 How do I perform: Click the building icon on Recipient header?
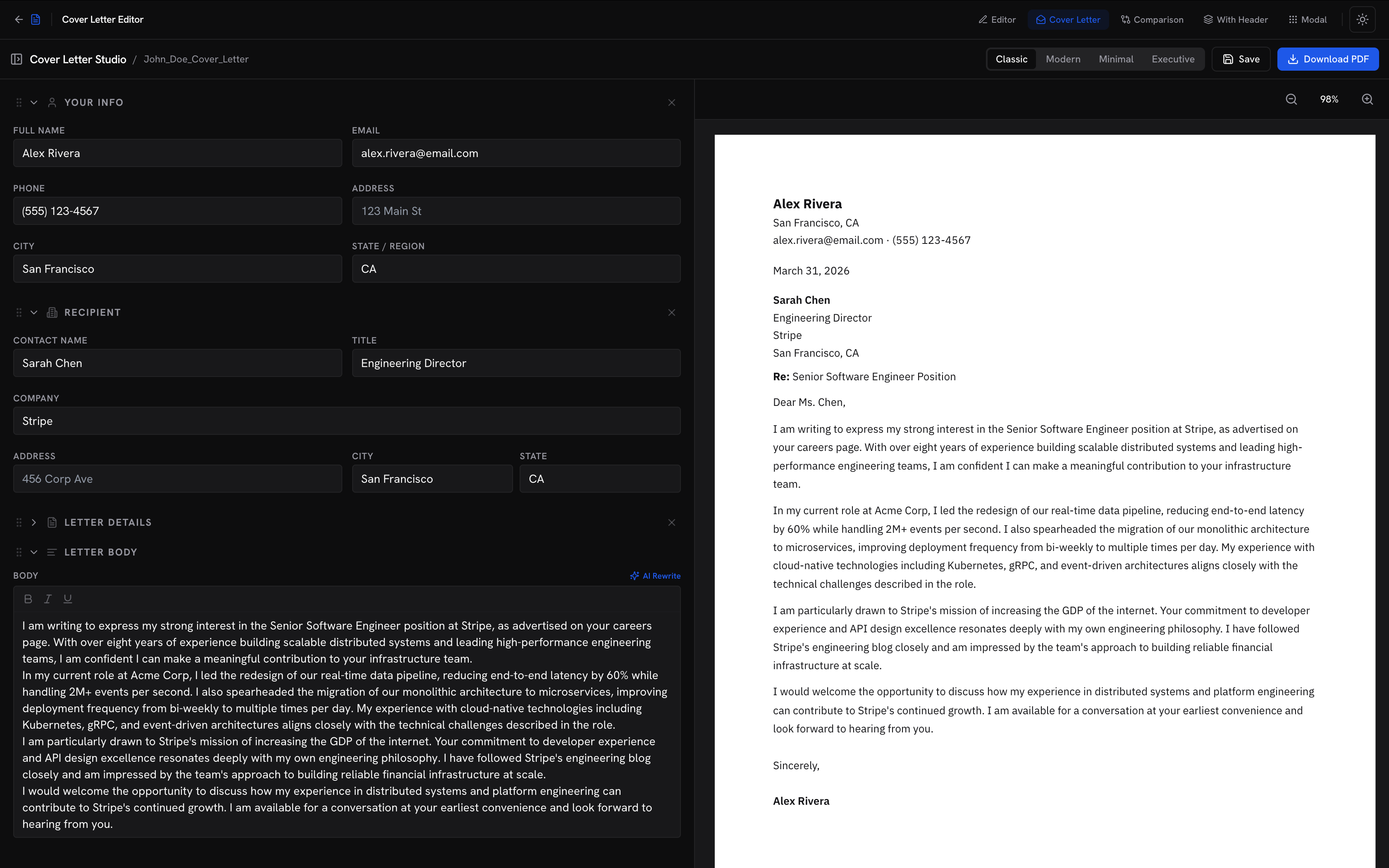[52, 312]
